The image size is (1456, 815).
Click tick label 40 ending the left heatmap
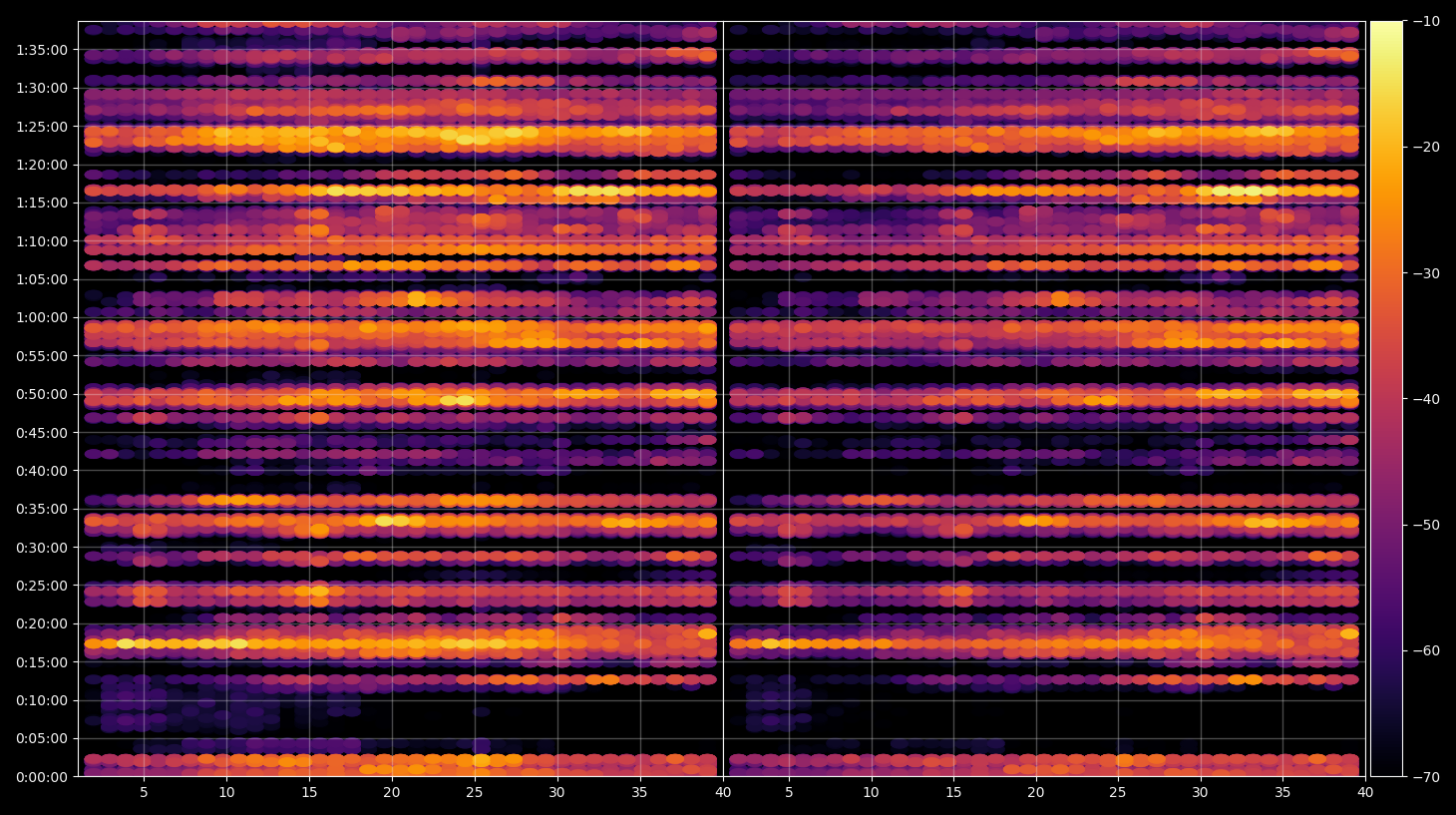pyautogui.click(x=723, y=793)
